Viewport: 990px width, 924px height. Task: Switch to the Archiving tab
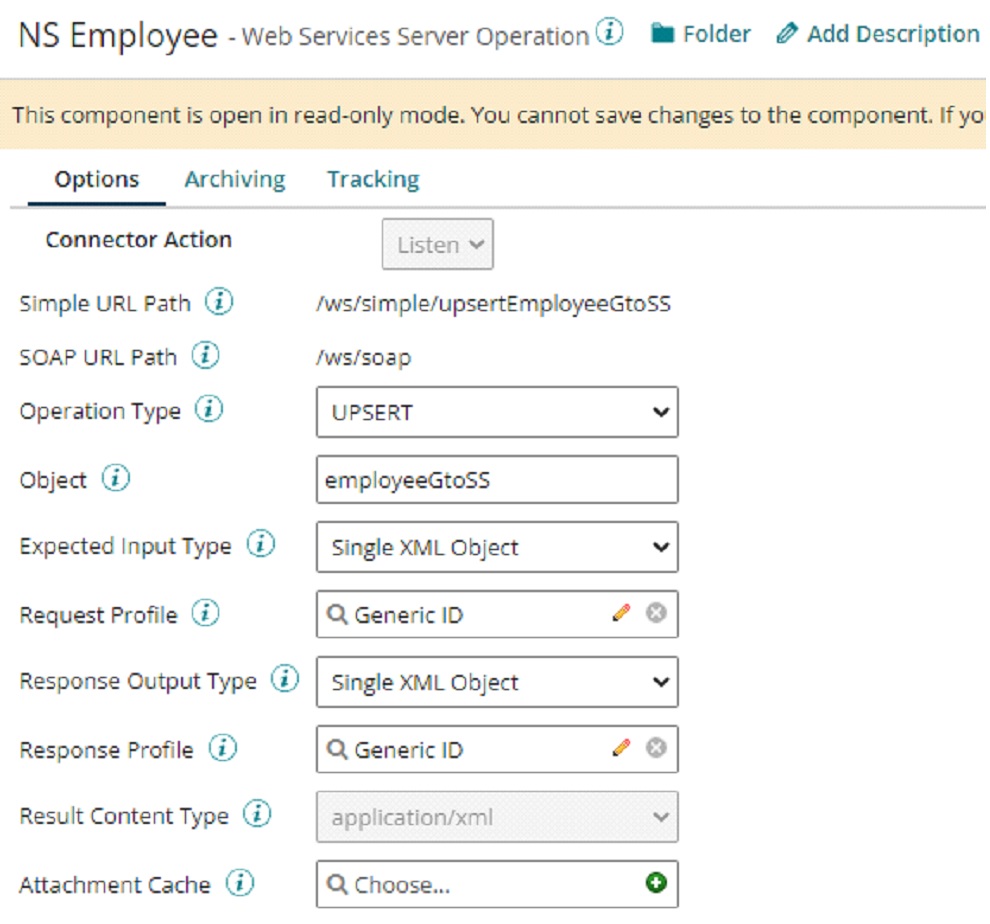(234, 178)
